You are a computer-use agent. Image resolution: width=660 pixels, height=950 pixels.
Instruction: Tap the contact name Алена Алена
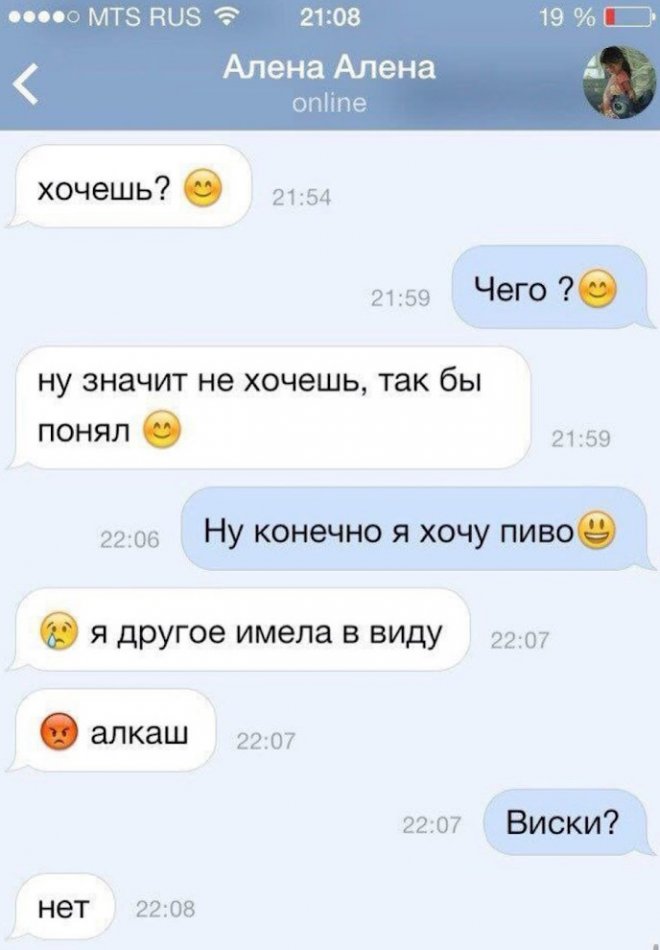click(x=329, y=67)
